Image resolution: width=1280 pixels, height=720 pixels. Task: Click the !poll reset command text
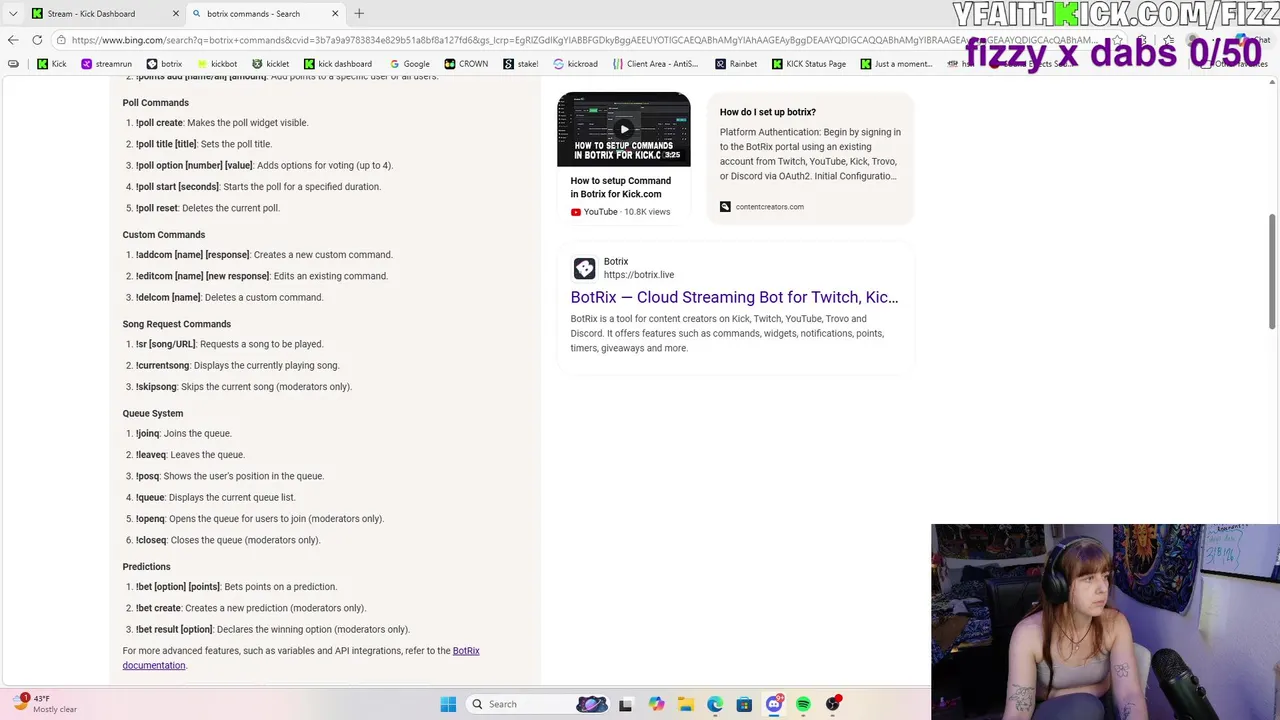pyautogui.click(x=157, y=208)
